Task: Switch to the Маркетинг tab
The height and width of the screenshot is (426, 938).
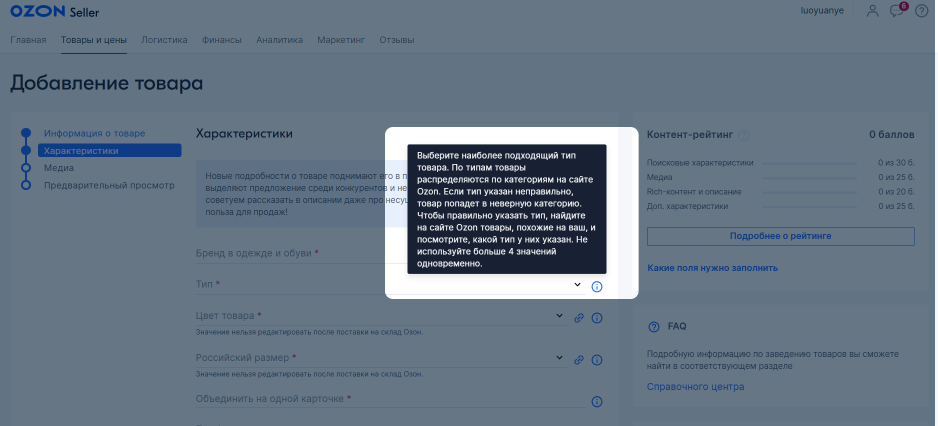Action: [x=341, y=40]
